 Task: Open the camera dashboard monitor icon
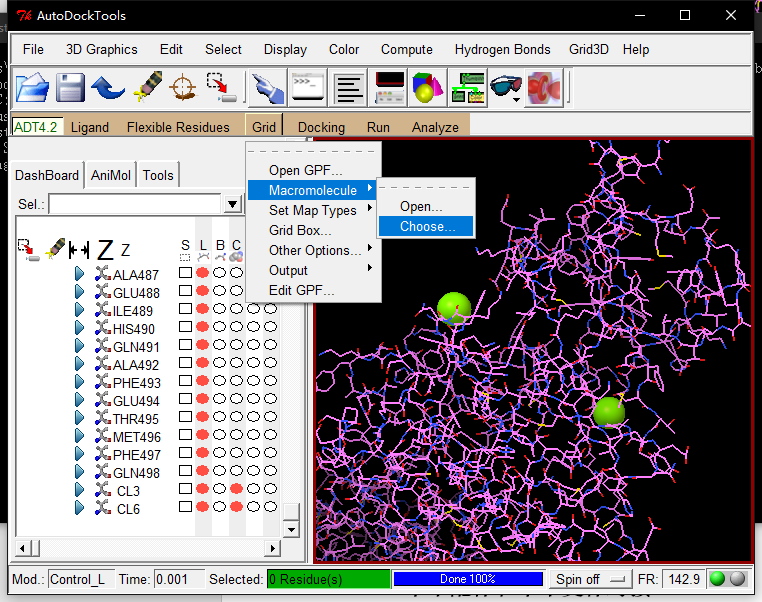point(390,88)
